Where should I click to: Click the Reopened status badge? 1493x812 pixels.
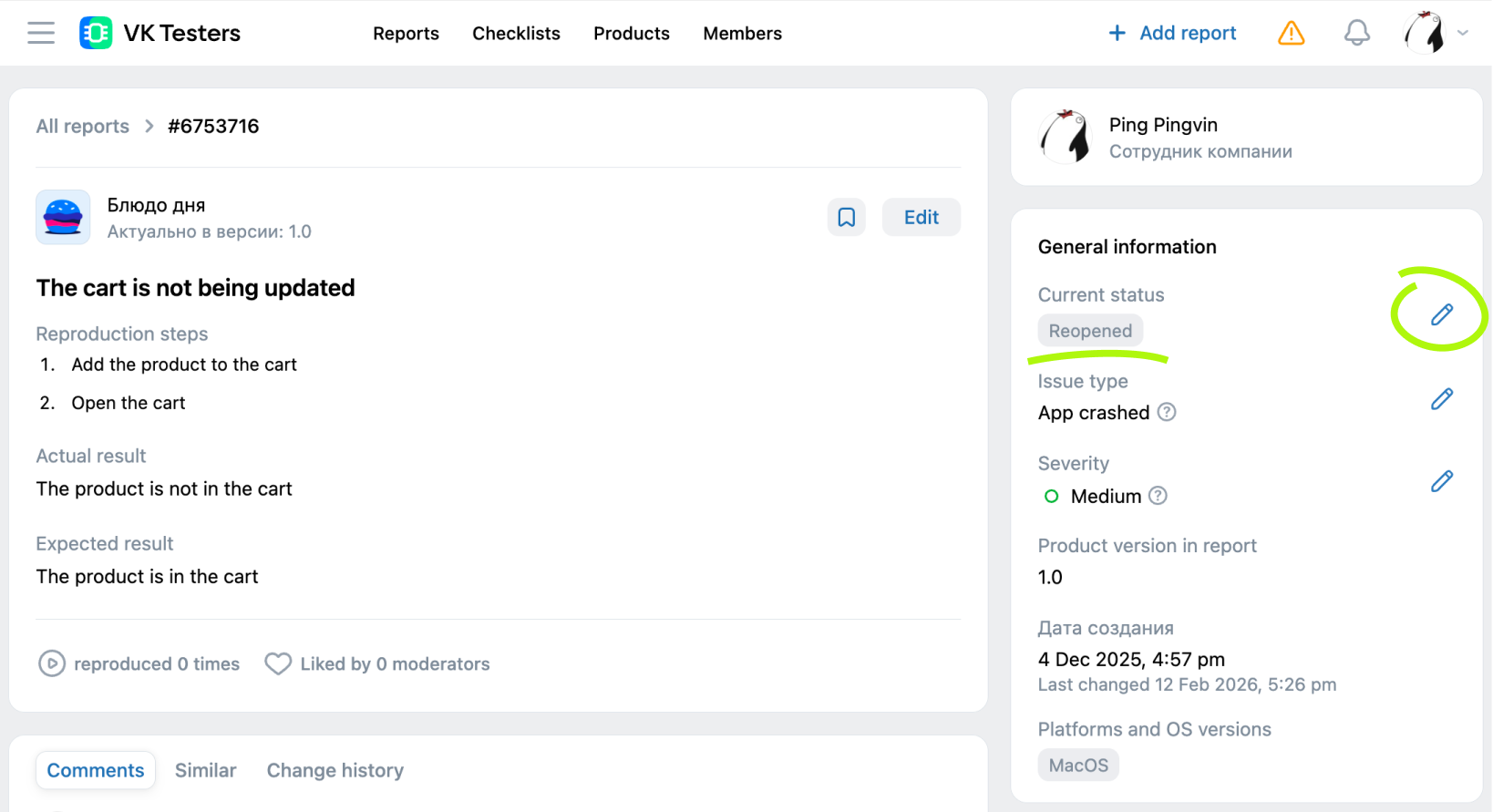tap(1090, 331)
